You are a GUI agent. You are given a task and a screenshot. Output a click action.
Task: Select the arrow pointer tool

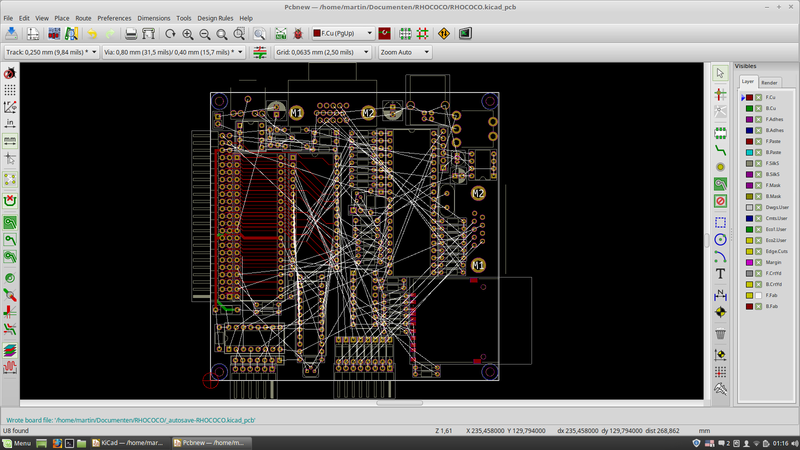720,73
